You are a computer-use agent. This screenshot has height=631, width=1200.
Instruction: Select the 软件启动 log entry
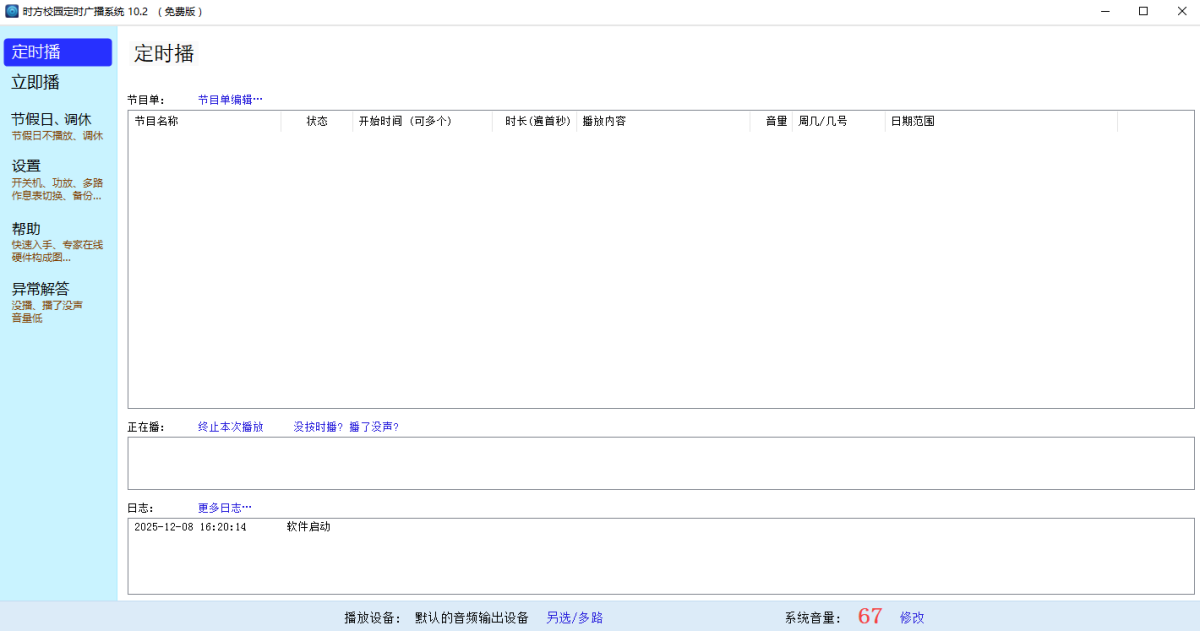310,526
